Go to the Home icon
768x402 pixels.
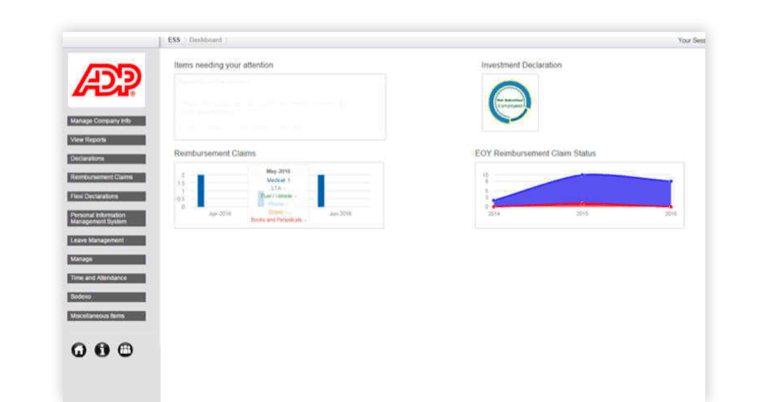click(x=78, y=349)
